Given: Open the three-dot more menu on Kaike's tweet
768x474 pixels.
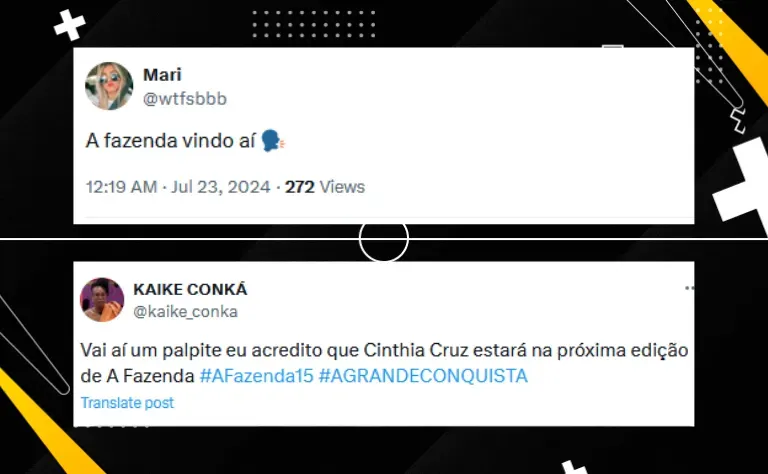Looking at the screenshot, I should click(x=689, y=288).
